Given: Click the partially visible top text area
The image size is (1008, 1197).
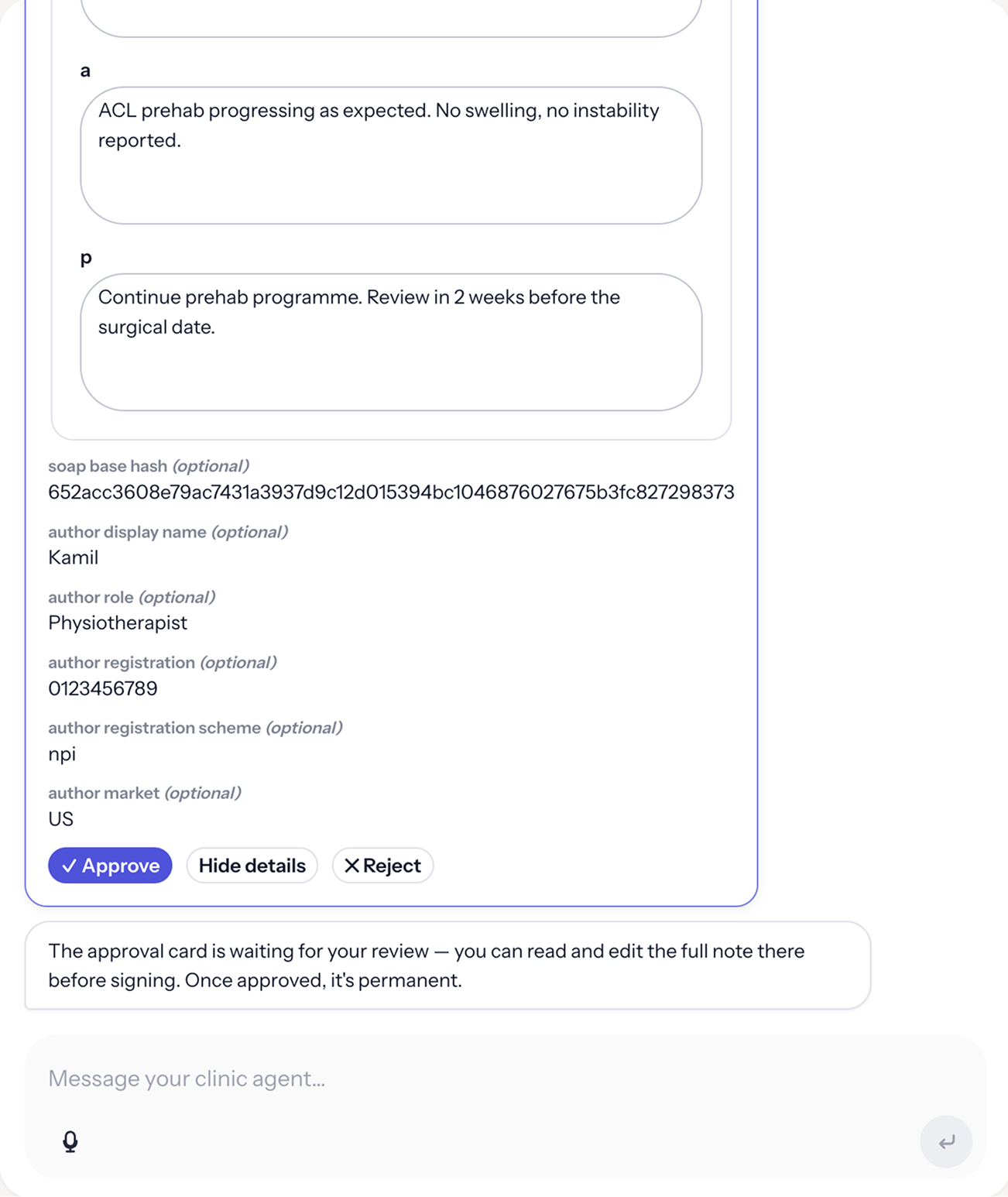Looking at the screenshot, I should pos(391,18).
